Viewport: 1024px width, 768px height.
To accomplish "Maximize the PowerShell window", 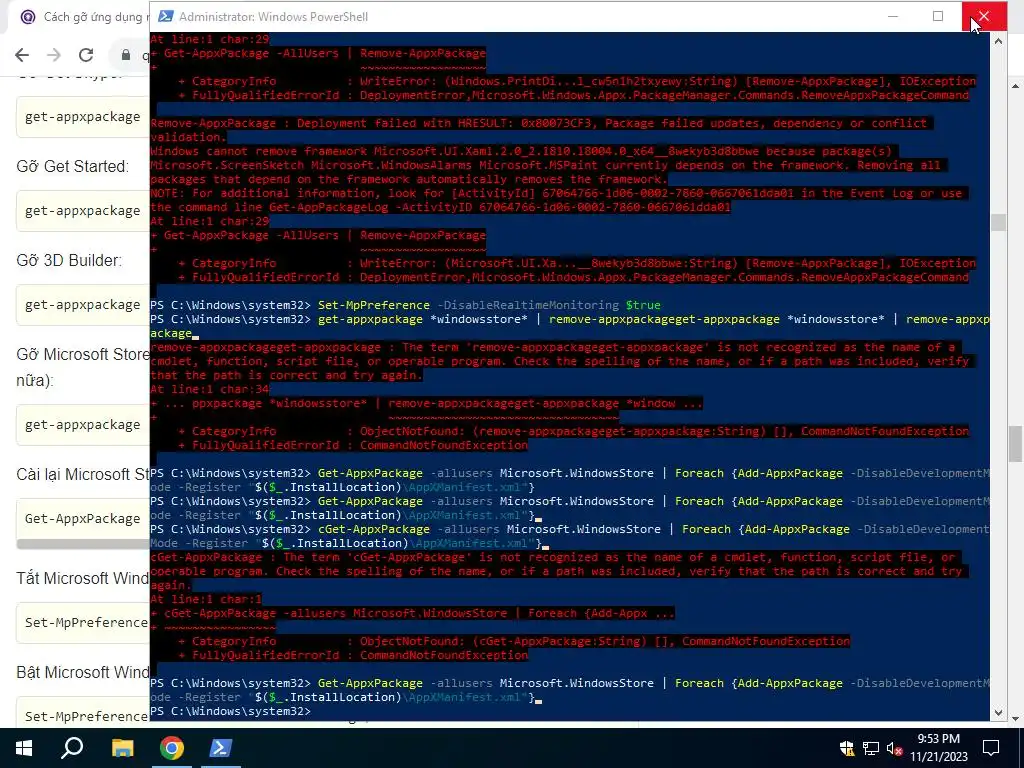I will (938, 16).
